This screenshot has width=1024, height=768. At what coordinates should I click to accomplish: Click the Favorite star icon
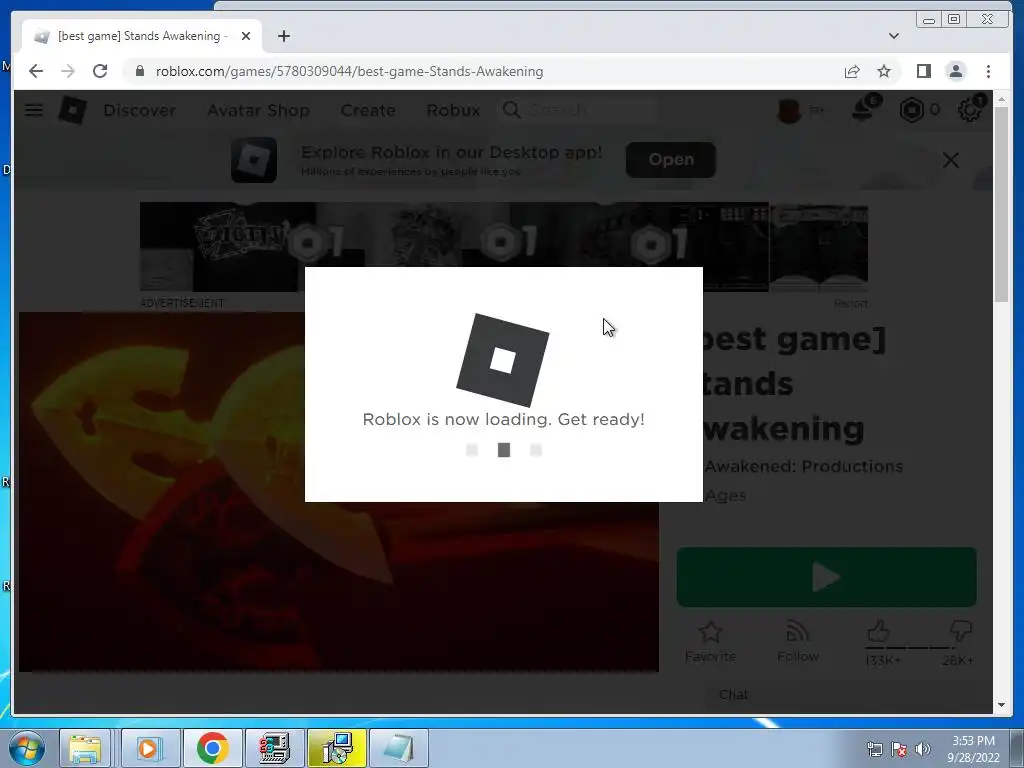[x=711, y=632]
